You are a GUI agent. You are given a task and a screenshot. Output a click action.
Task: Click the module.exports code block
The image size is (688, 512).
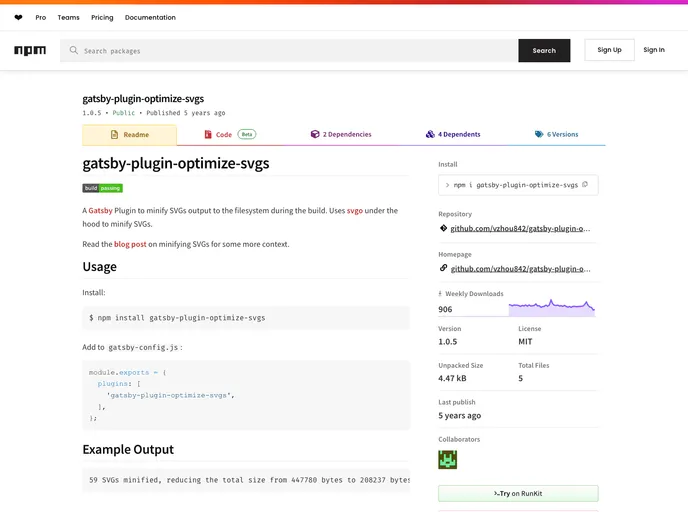pyautogui.click(x=246, y=395)
